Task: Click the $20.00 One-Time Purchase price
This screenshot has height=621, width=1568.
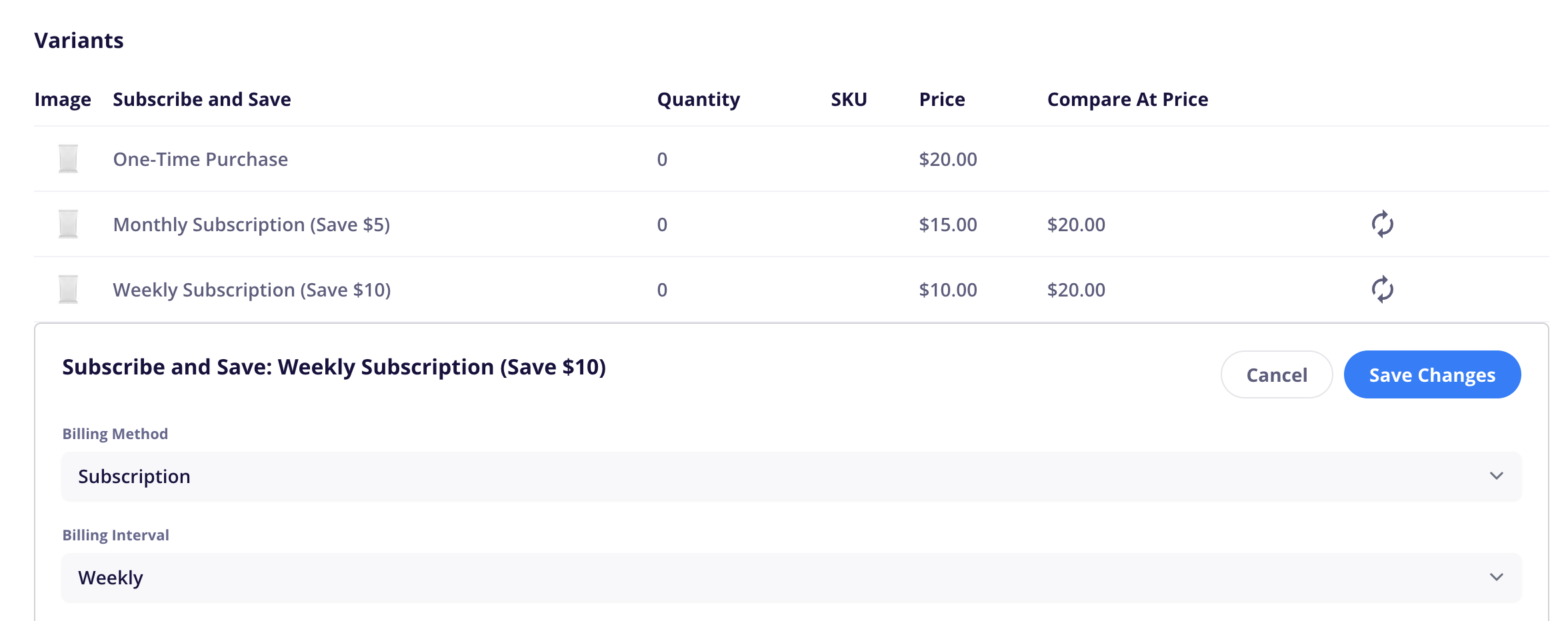Action: 948,159
